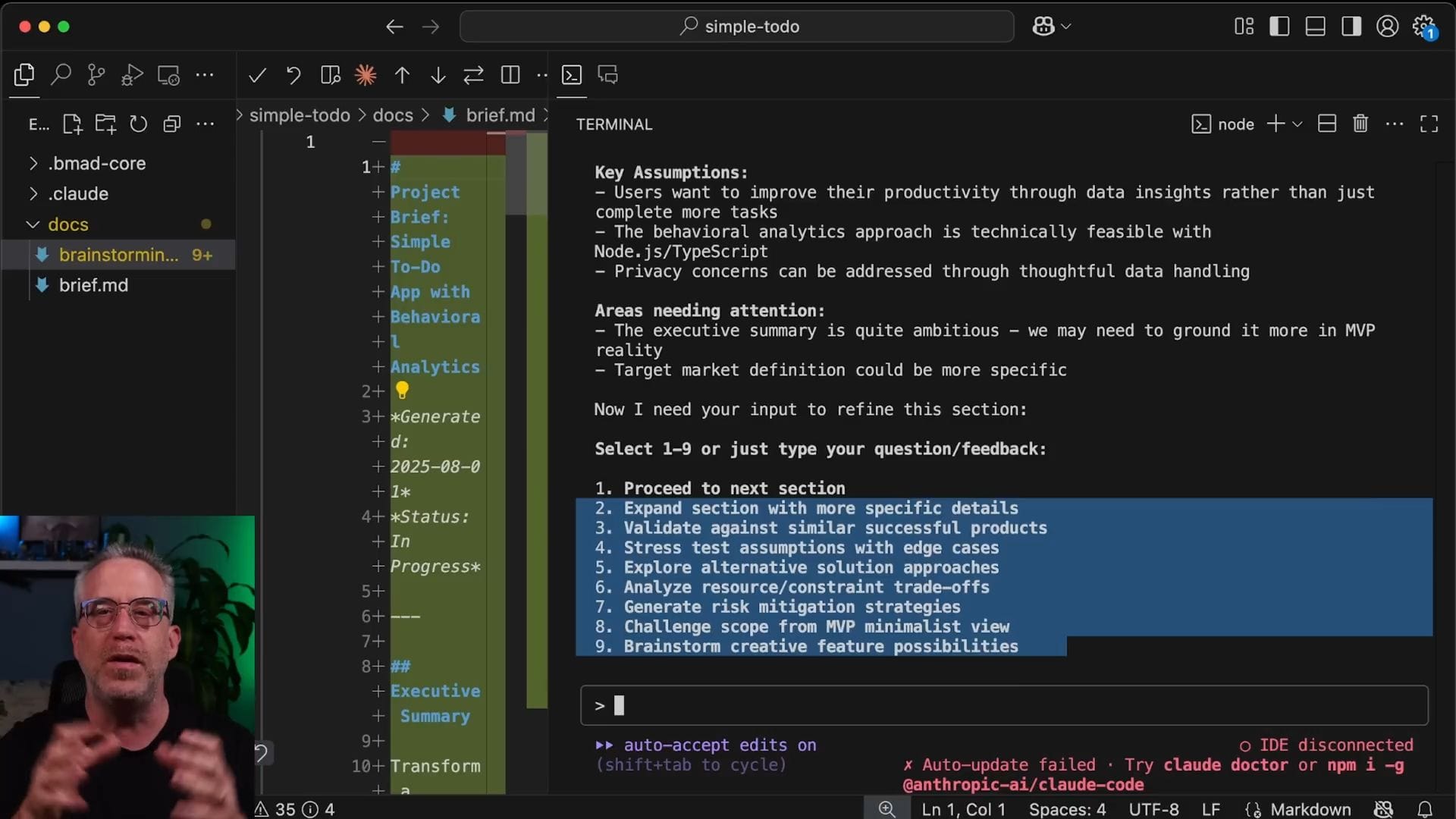This screenshot has width=1456, height=819.
Task: Toggle the secondary side bar visibility
Action: (x=1351, y=27)
